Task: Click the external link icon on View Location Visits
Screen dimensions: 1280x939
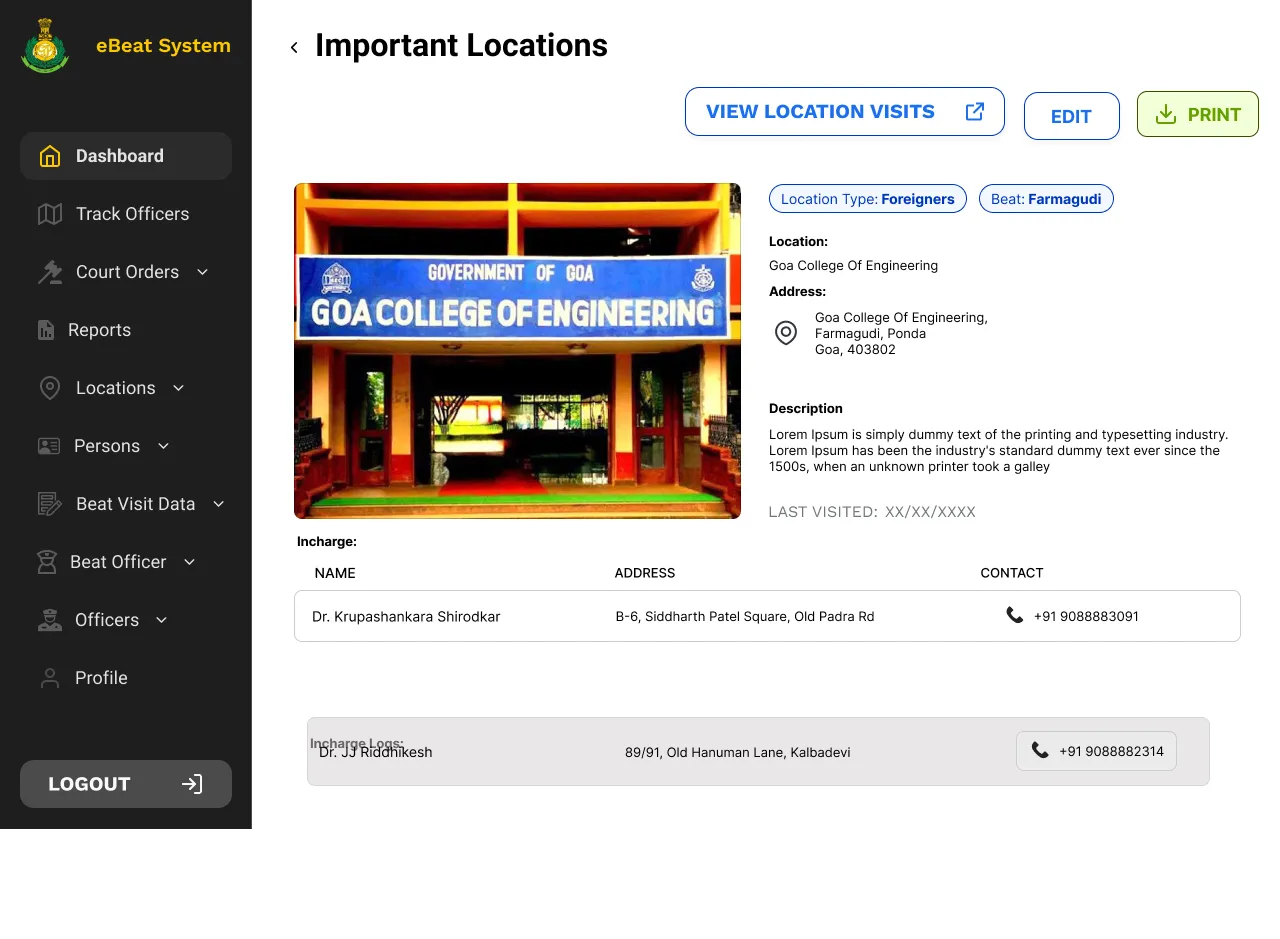Action: pos(975,111)
